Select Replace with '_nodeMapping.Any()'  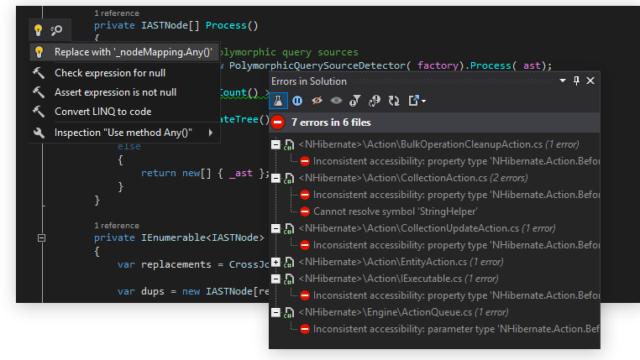pos(124,52)
